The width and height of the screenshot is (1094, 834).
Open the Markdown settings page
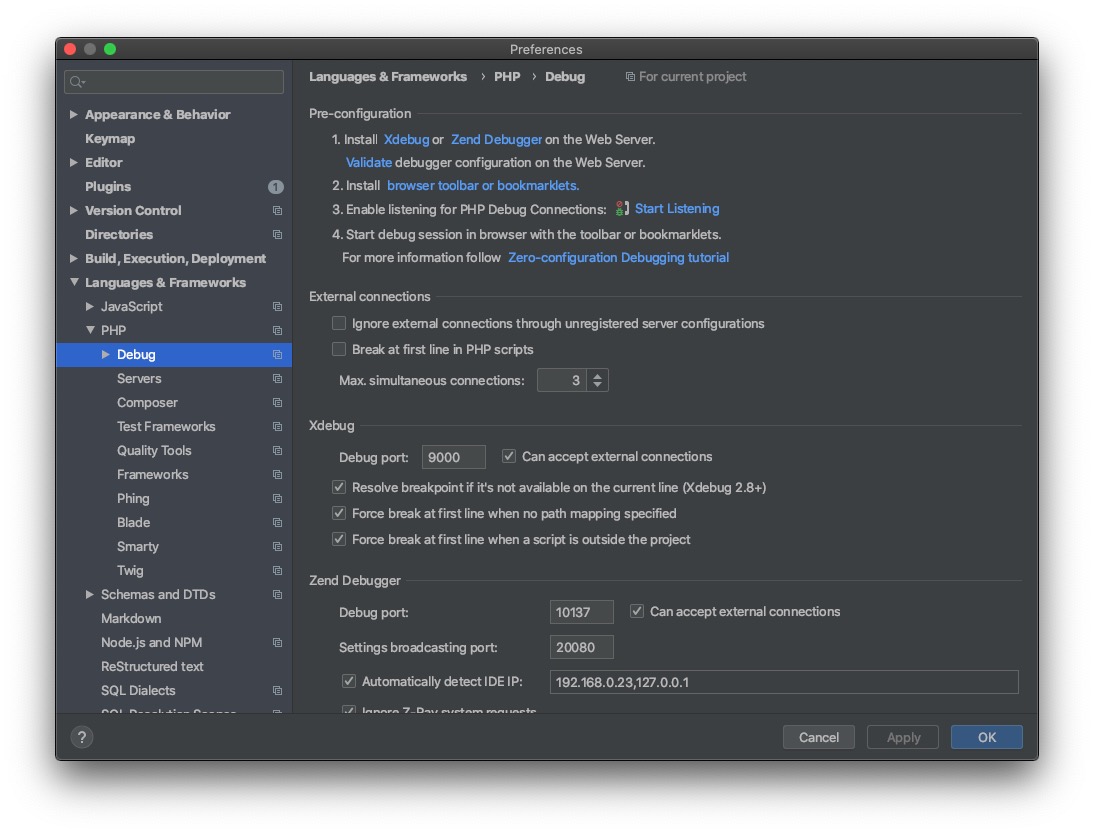130,618
